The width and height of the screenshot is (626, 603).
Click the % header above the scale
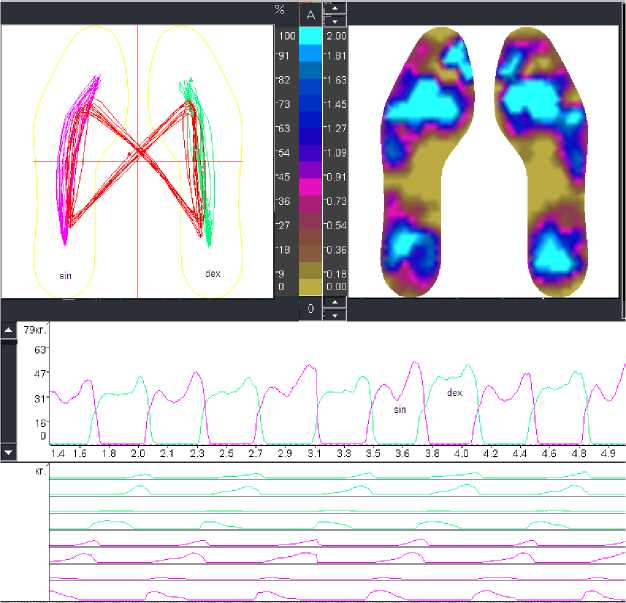coord(279,10)
